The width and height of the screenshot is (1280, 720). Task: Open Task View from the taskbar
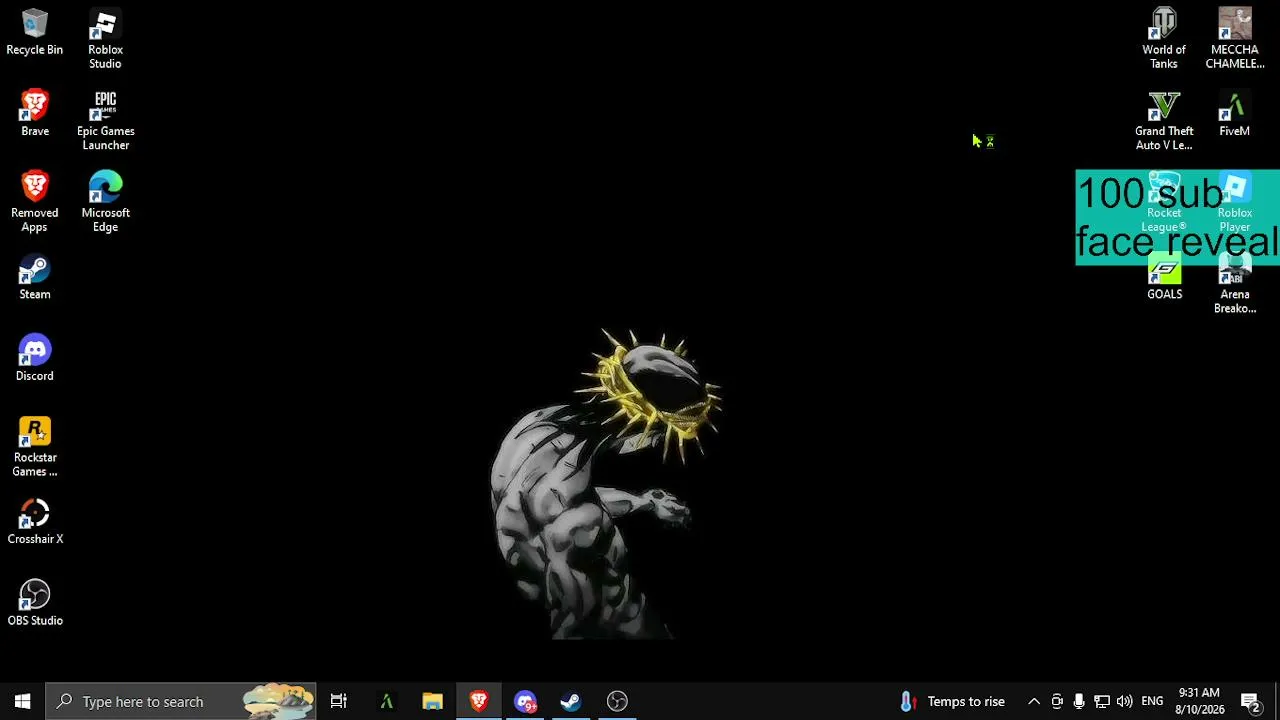point(339,701)
